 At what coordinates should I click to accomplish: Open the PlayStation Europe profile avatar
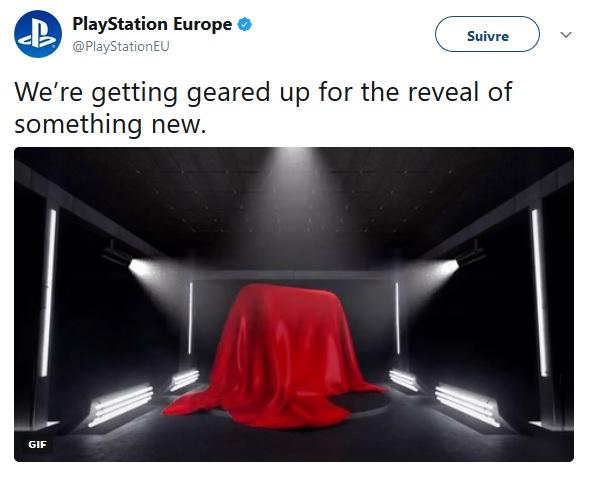(x=38, y=34)
